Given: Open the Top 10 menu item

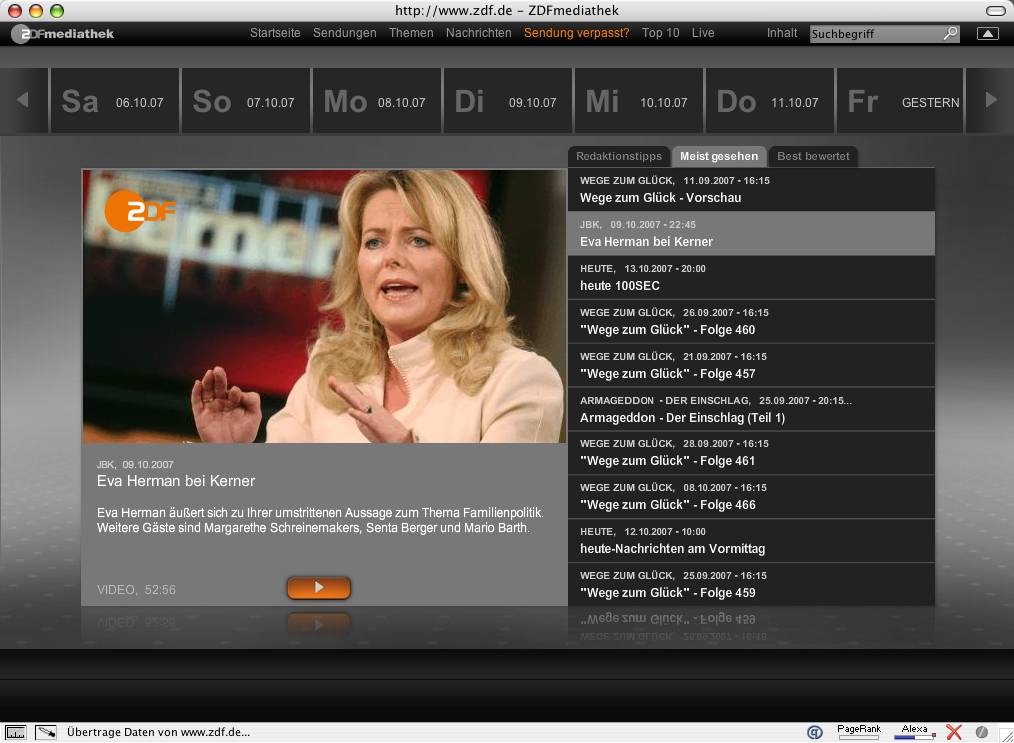Looking at the screenshot, I should (x=660, y=33).
